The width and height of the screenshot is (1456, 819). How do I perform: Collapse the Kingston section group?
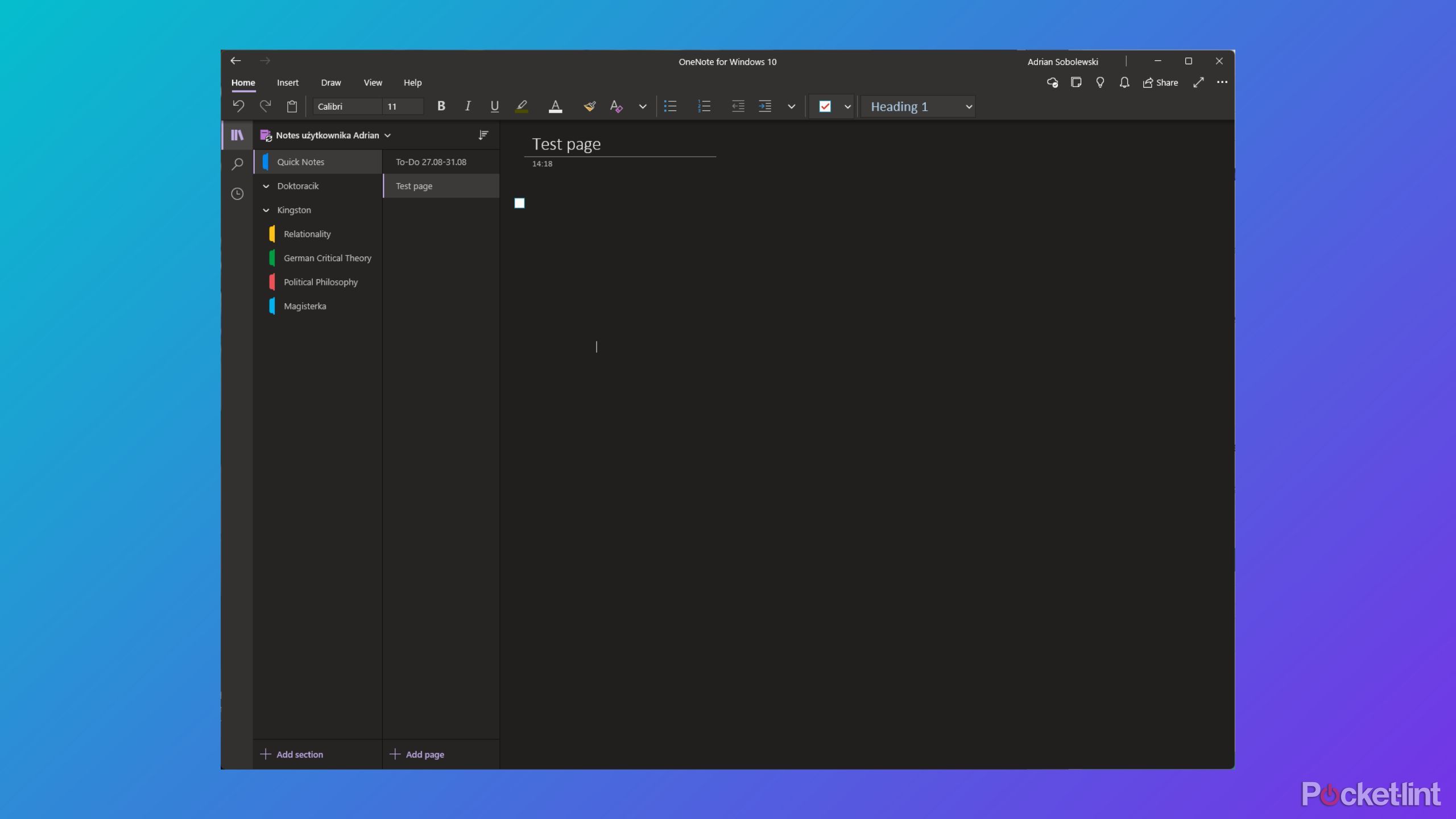coord(266,210)
